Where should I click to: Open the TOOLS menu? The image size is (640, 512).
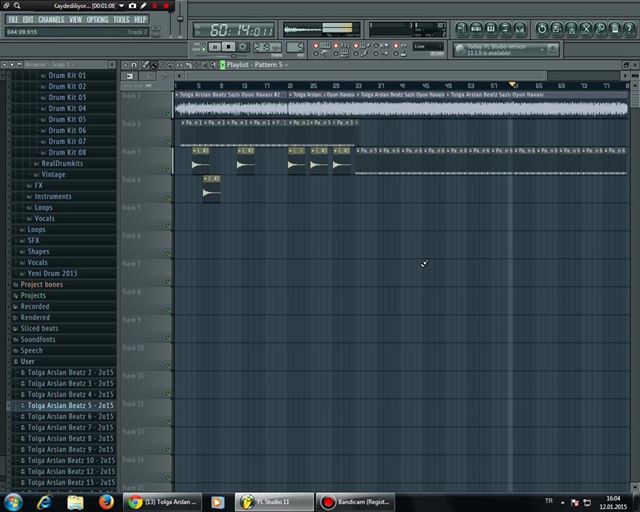click(121, 20)
